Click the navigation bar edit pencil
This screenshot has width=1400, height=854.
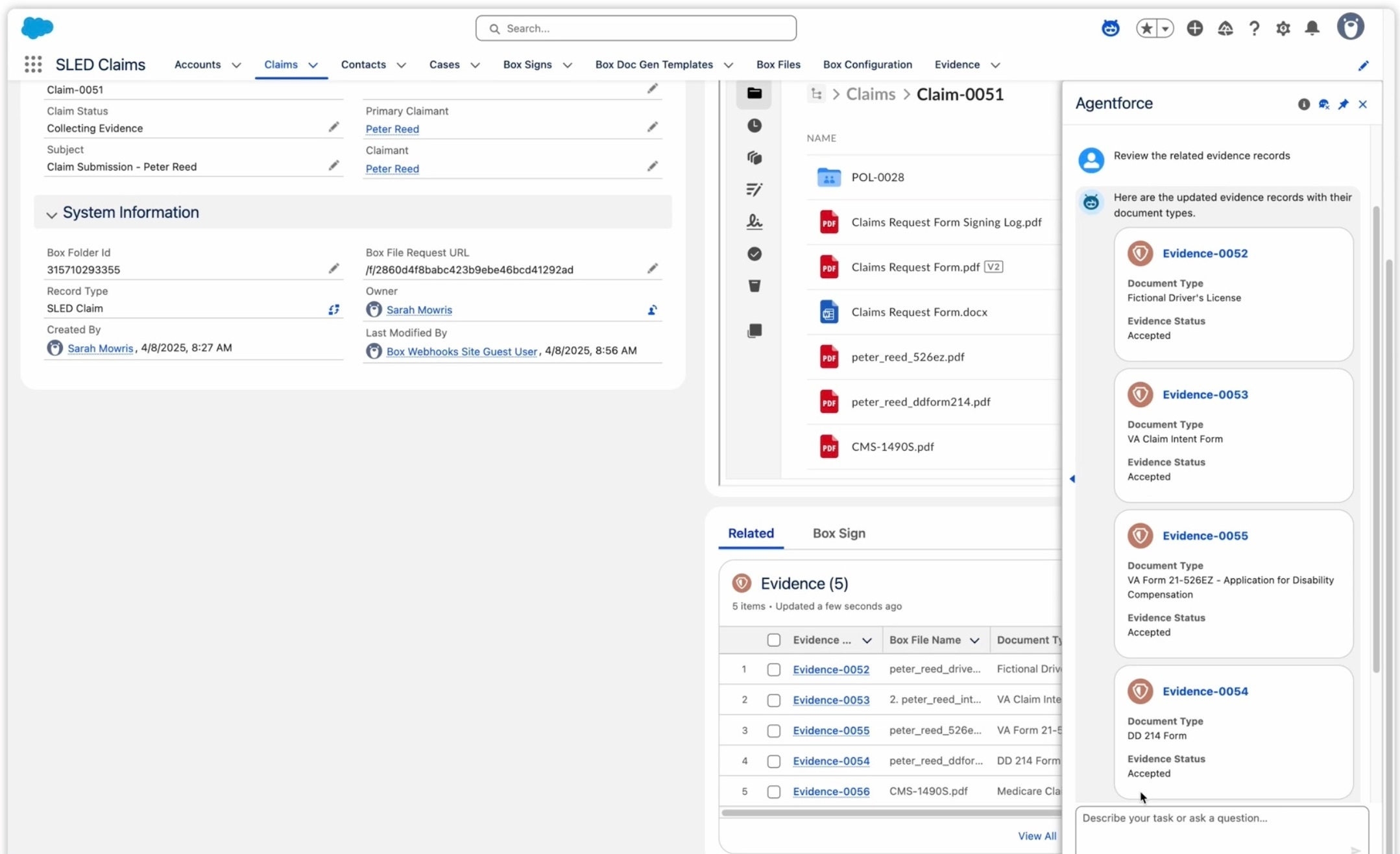coord(1363,65)
